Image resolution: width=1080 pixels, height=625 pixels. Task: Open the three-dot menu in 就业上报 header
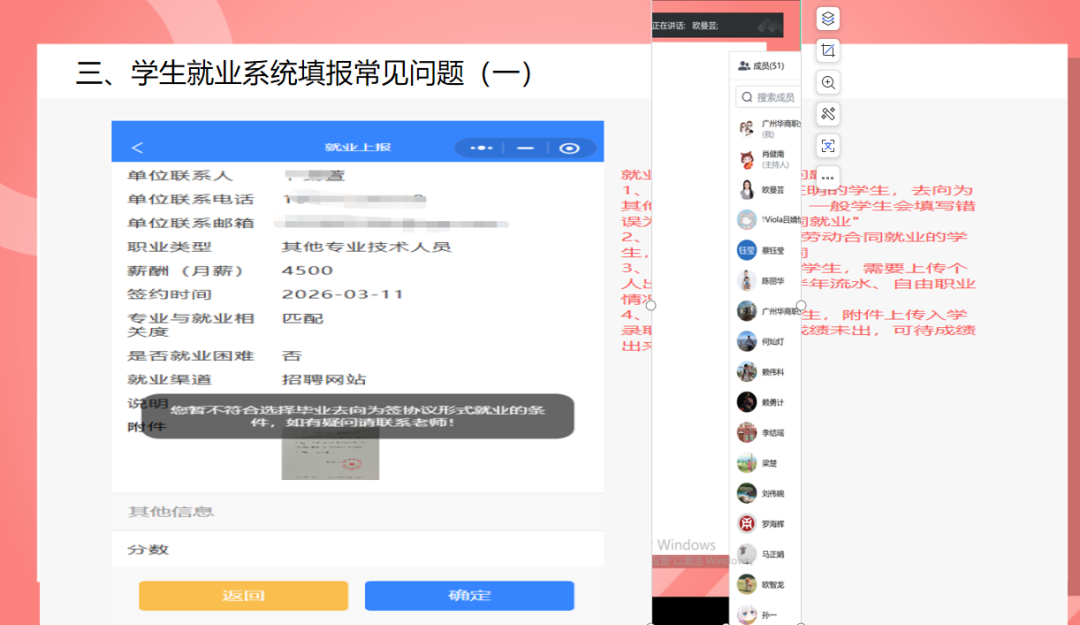[481, 148]
